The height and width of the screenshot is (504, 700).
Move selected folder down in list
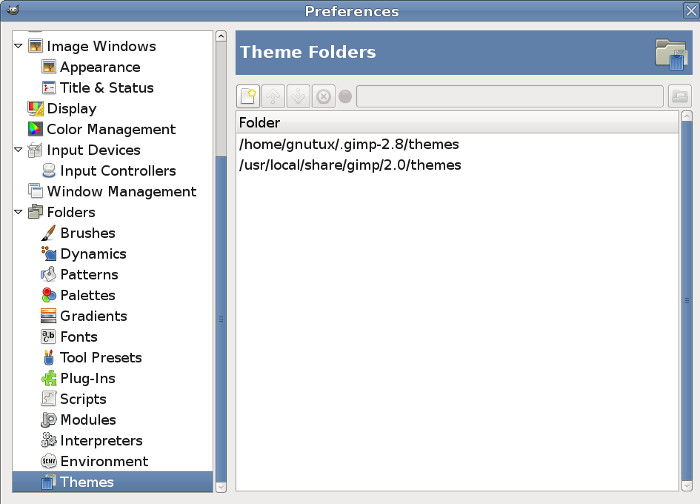click(x=298, y=96)
